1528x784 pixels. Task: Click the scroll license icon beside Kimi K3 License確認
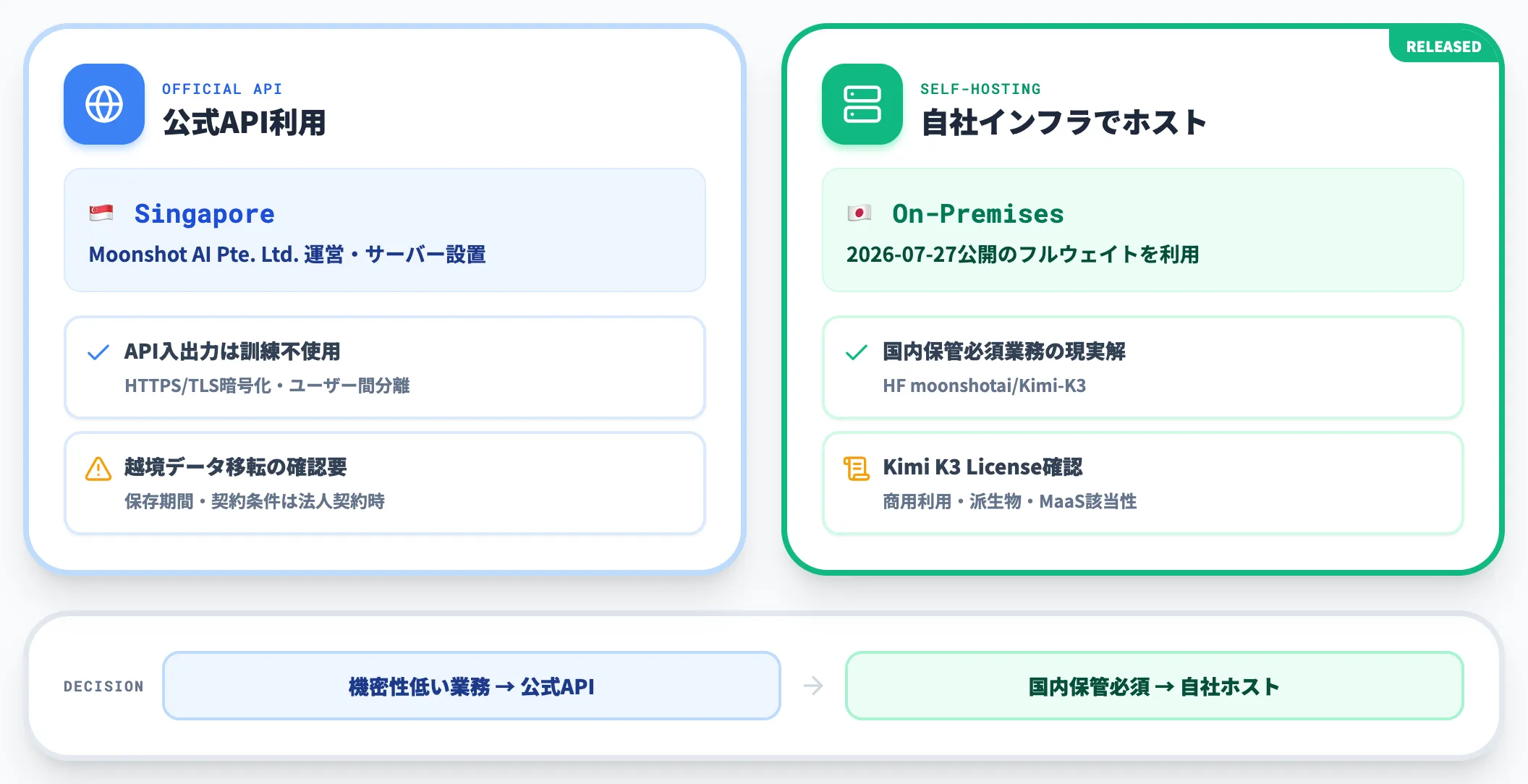pyautogui.click(x=857, y=469)
